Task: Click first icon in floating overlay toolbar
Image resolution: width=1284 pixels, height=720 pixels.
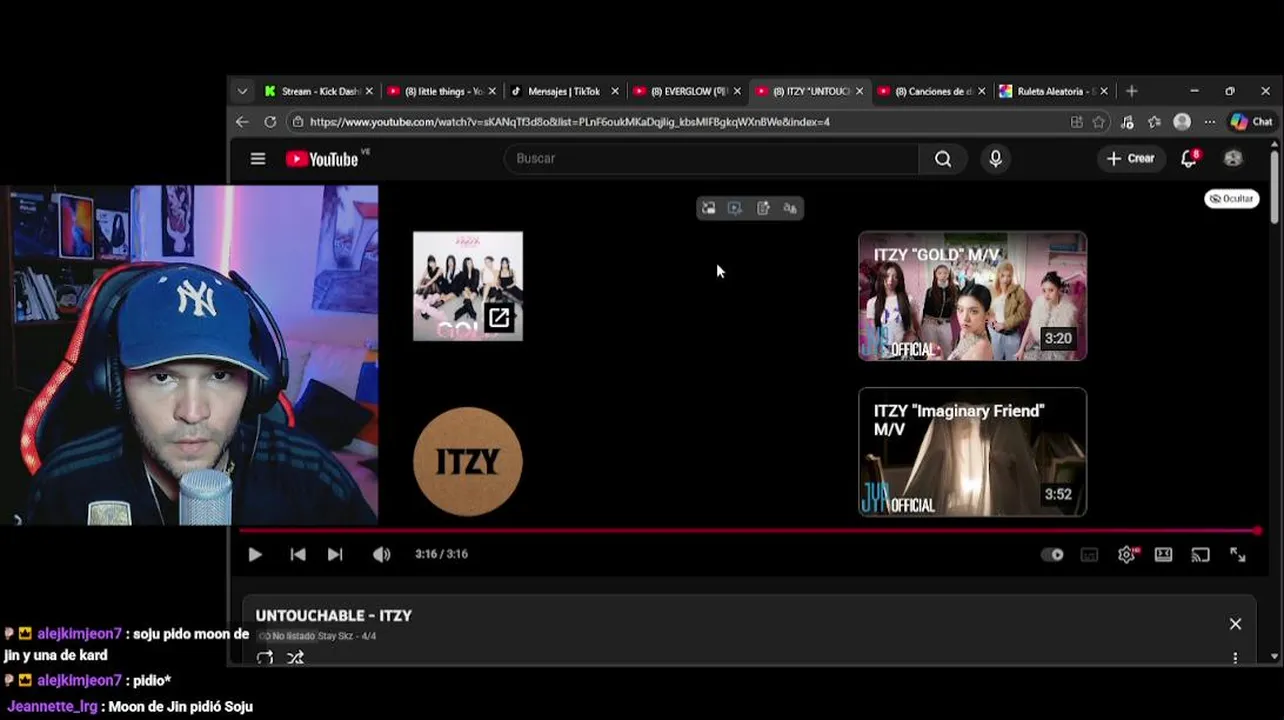Action: coord(708,208)
